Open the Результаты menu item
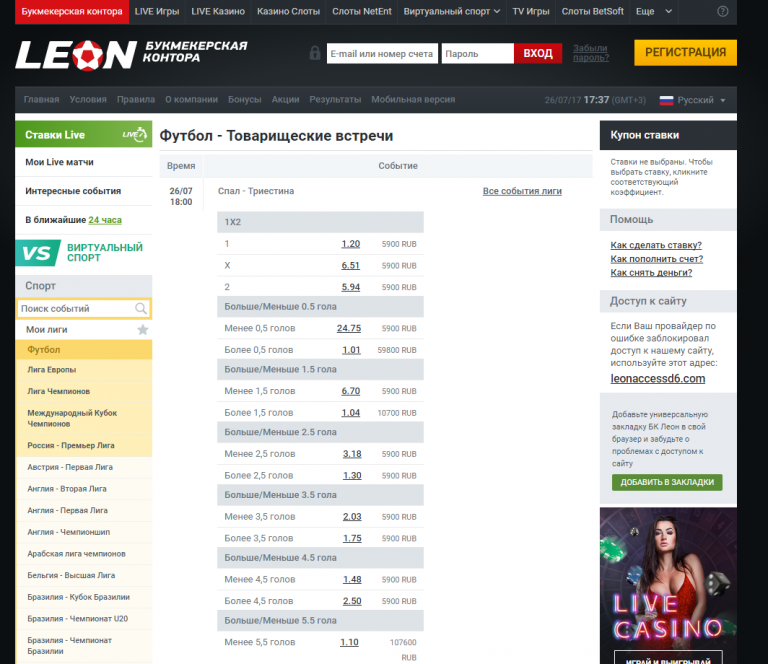This screenshot has width=768, height=664. click(335, 100)
